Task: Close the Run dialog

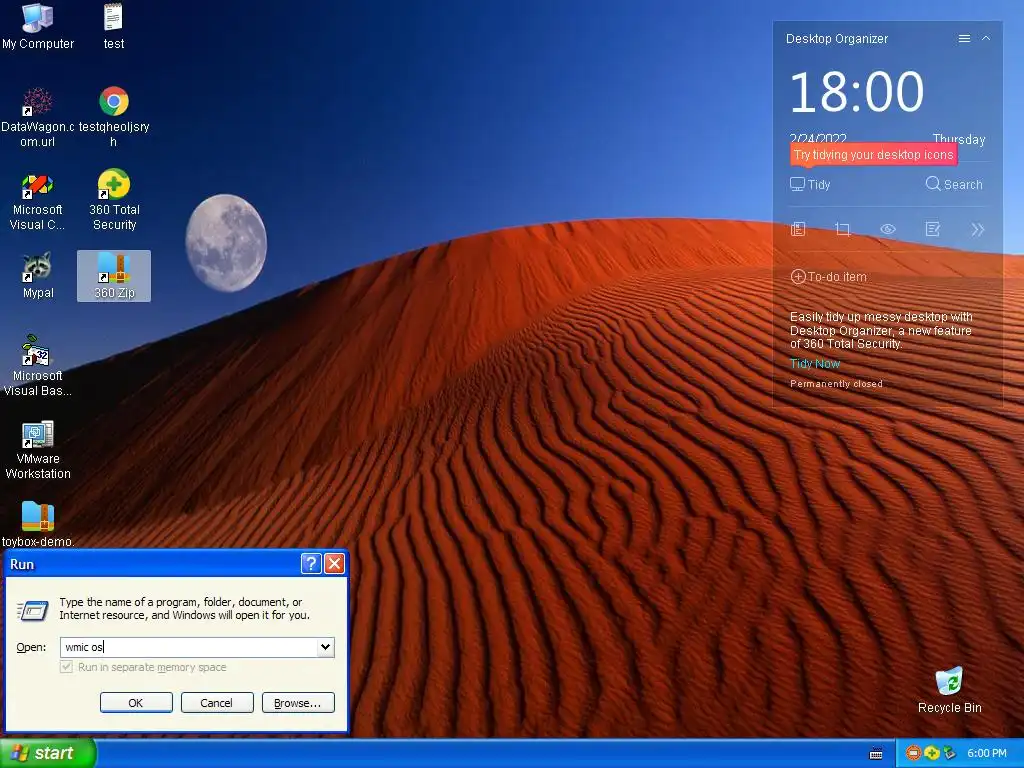Action: [x=334, y=564]
